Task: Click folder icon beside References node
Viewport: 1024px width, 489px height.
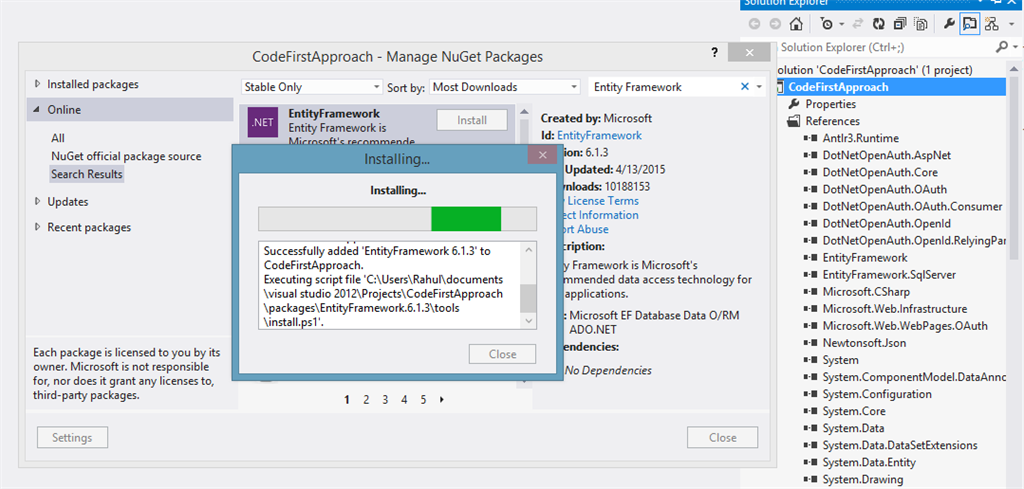Action: (794, 121)
